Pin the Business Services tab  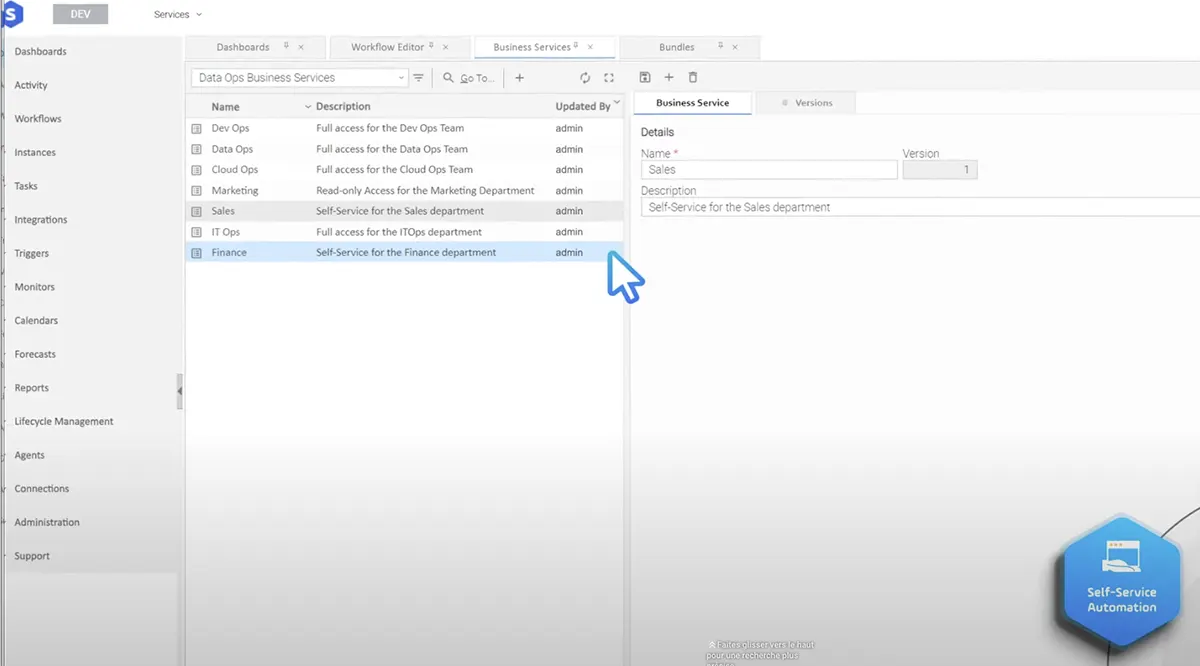pyautogui.click(x=577, y=46)
